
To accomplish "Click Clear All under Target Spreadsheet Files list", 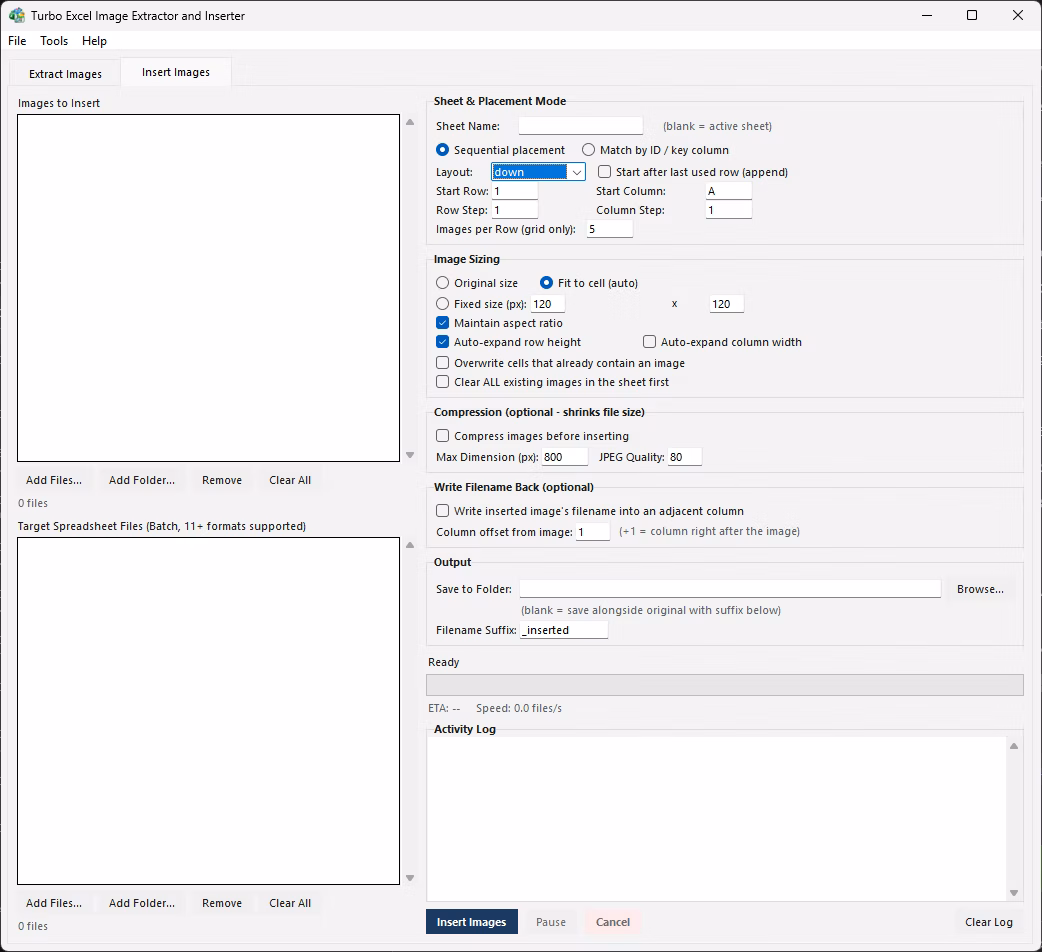I will (290, 904).
